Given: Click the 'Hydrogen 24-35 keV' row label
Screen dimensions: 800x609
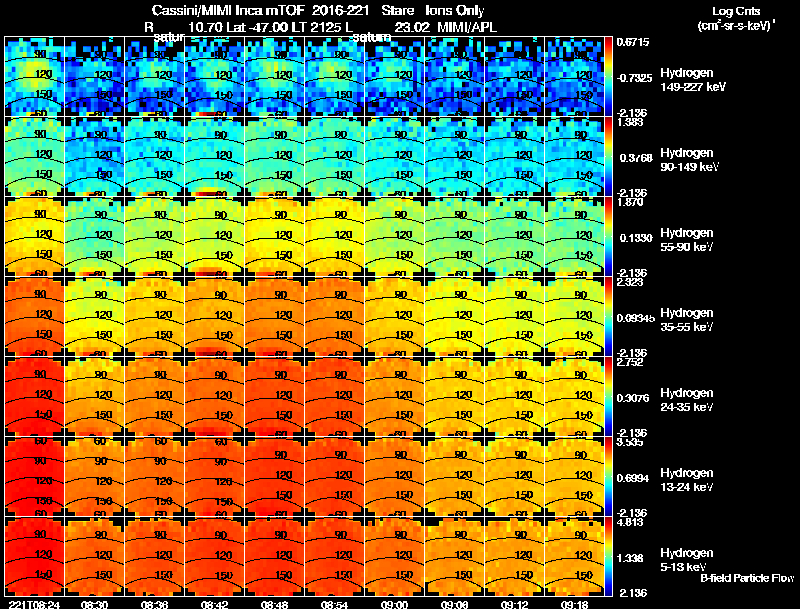Looking at the screenshot, I should pos(687,400).
